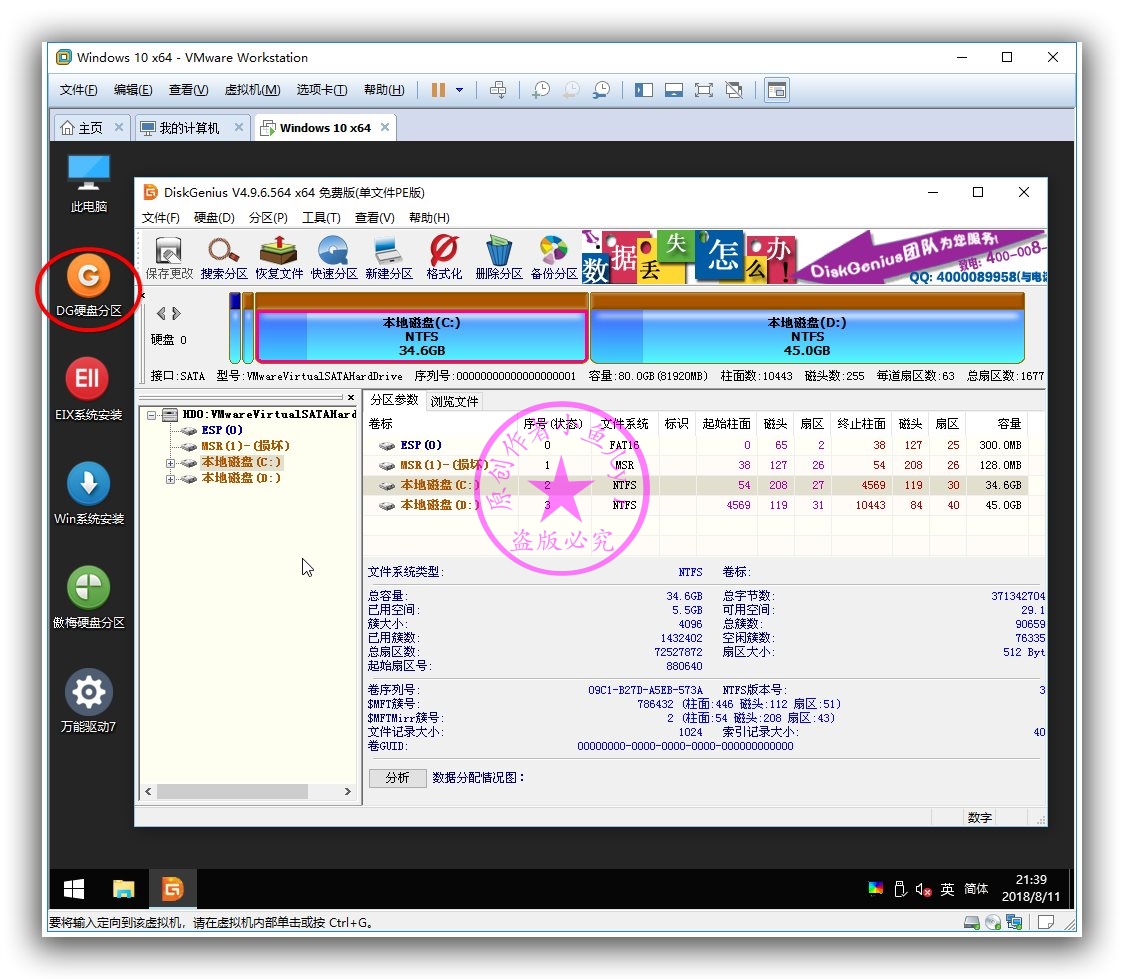Click New Partition (新建分区) icon
The width and height of the screenshot is (1124, 979).
tap(389, 258)
